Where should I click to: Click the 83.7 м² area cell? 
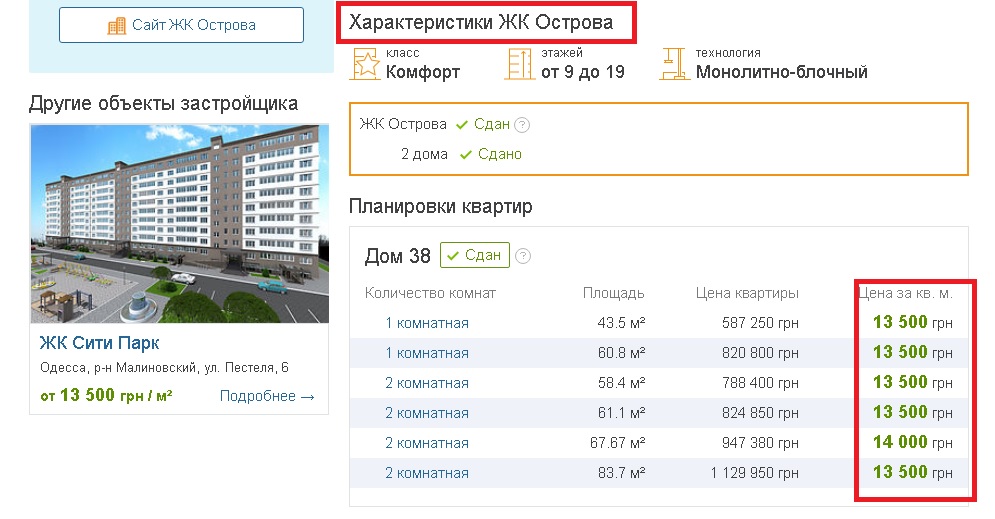point(621,473)
